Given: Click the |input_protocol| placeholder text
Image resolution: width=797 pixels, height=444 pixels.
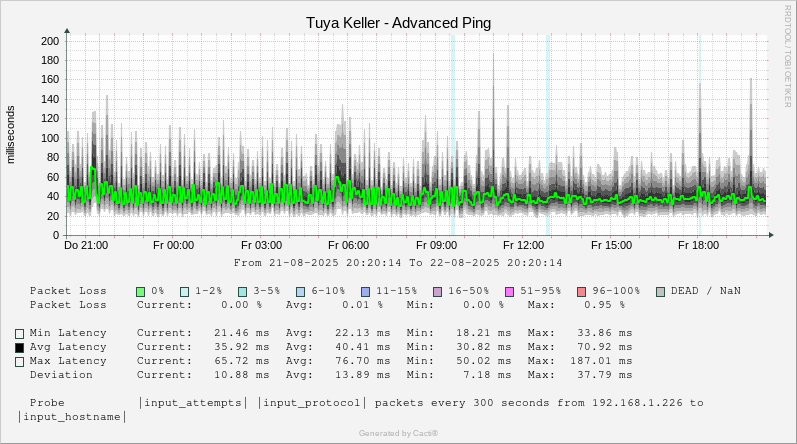Looking at the screenshot, I should [312, 403].
